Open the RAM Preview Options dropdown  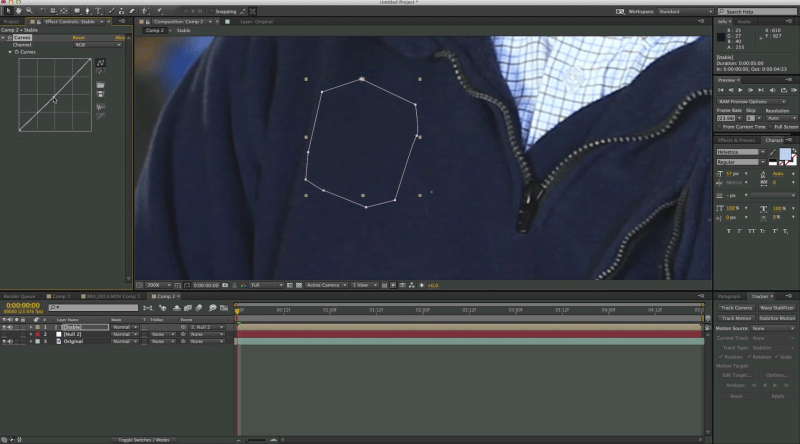tap(752, 102)
